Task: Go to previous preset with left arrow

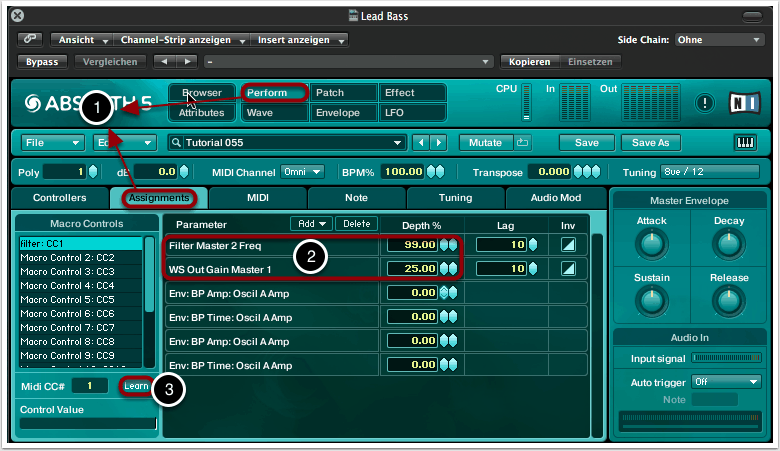Action: 421,143
